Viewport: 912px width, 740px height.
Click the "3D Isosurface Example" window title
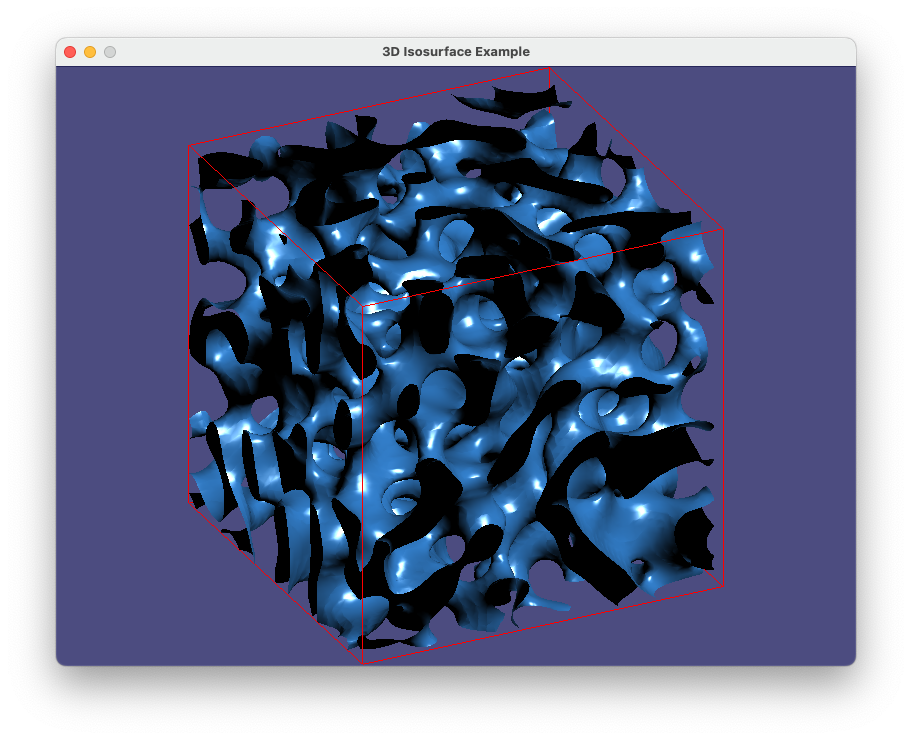[456, 52]
